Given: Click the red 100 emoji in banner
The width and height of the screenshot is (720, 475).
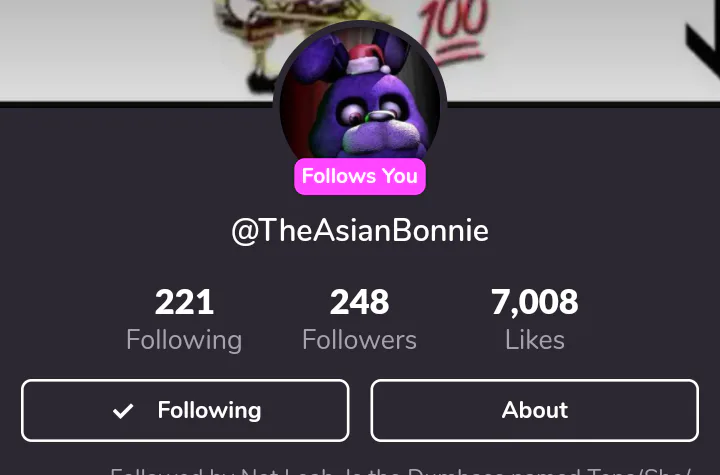Looking at the screenshot, I should coord(452,30).
